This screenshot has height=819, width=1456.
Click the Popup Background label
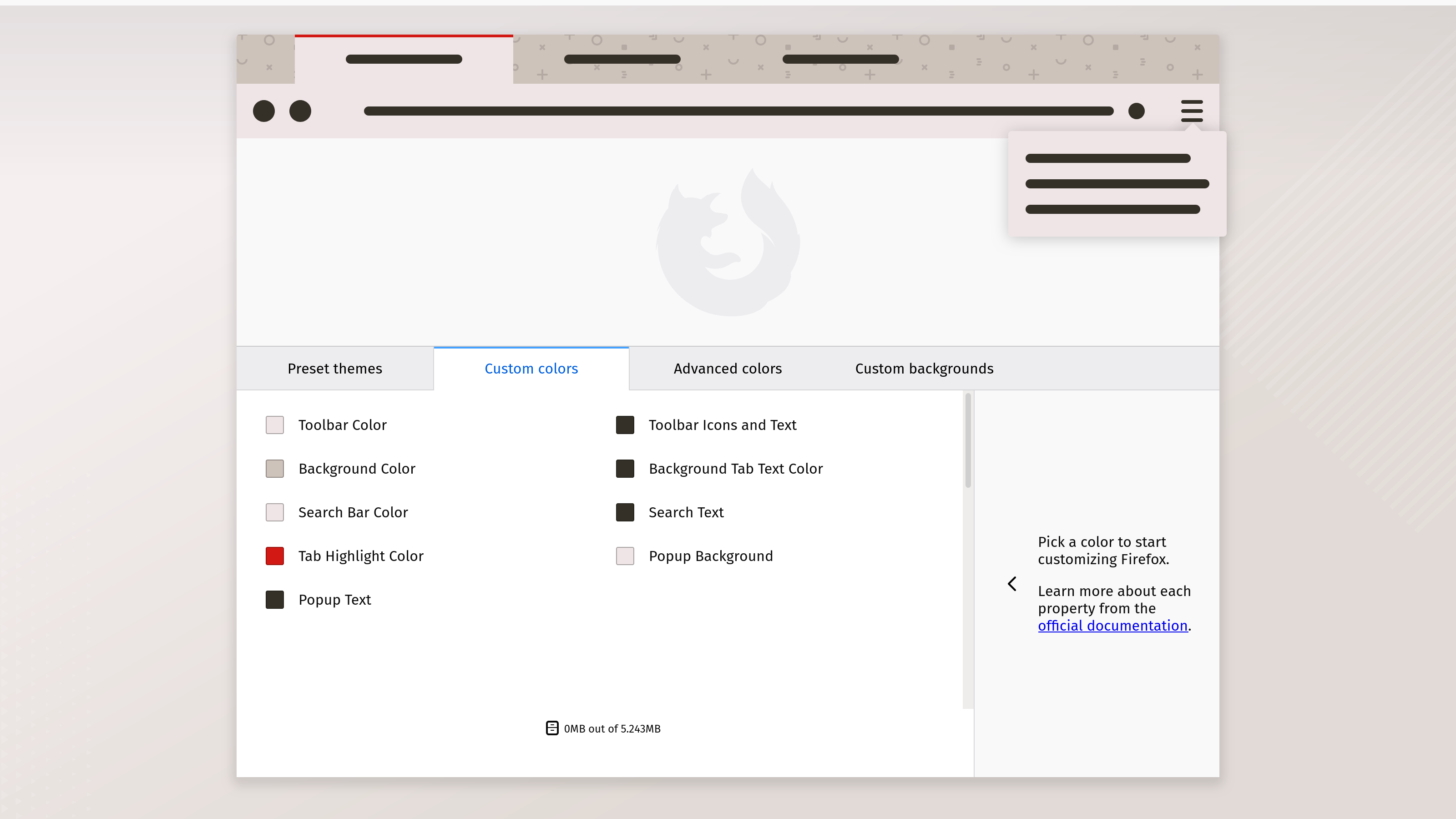click(x=710, y=556)
